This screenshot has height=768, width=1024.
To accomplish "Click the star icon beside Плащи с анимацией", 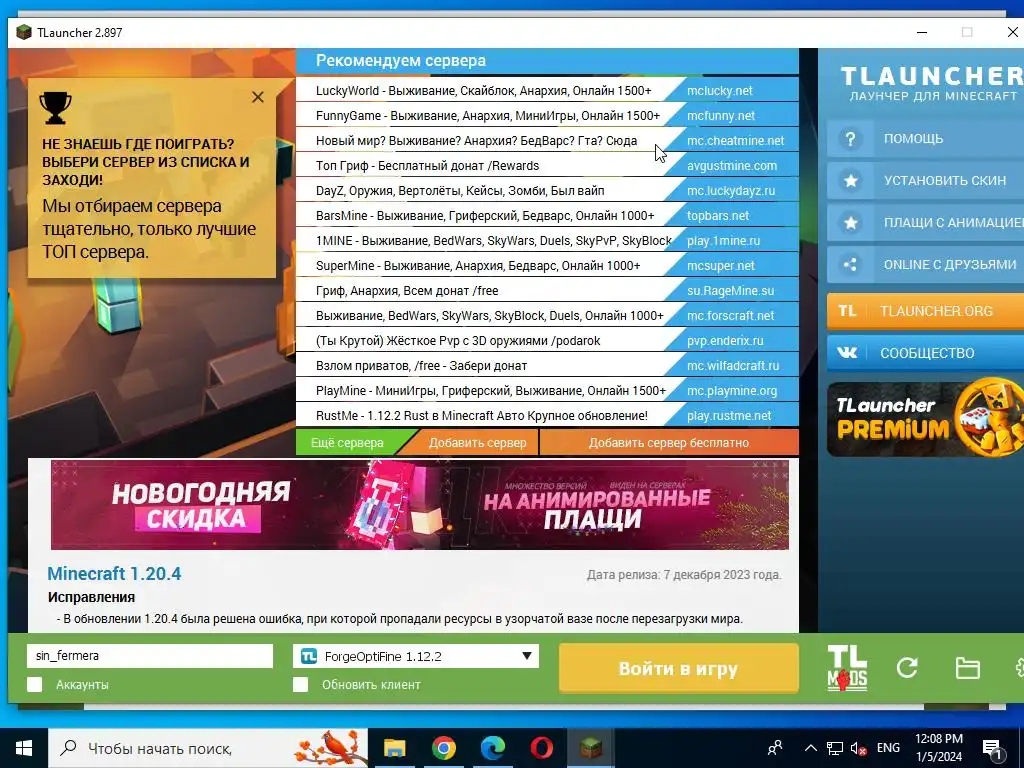I will tap(850, 223).
